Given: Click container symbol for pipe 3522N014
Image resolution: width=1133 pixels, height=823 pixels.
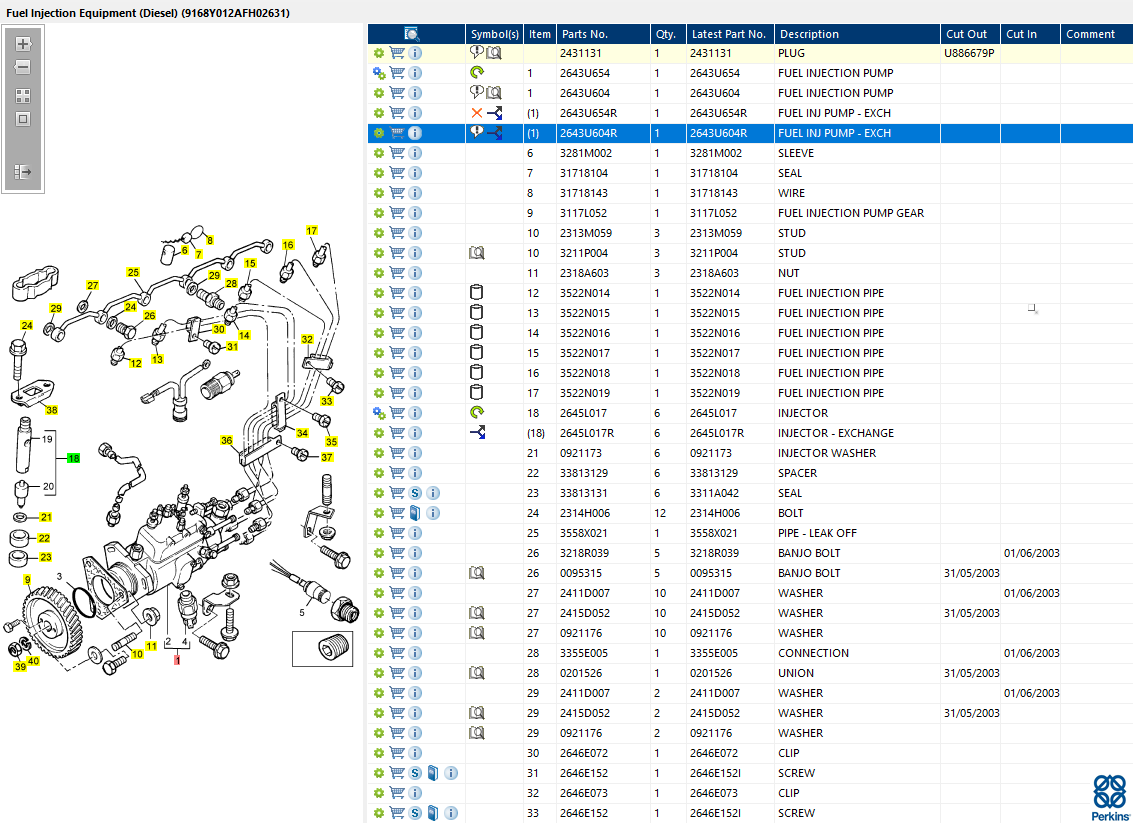Looking at the screenshot, I should click(476, 293).
